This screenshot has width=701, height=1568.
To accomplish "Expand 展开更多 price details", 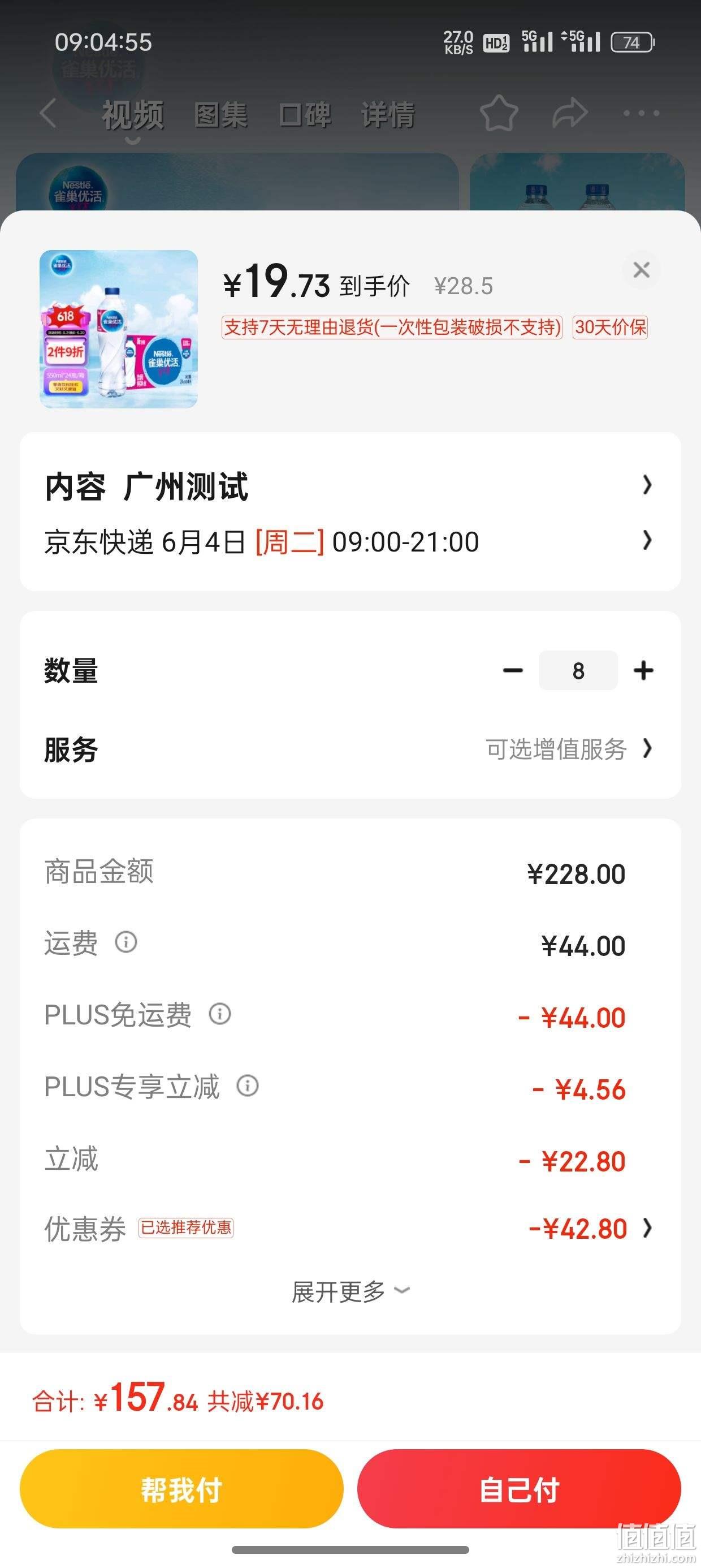I will point(350,1291).
